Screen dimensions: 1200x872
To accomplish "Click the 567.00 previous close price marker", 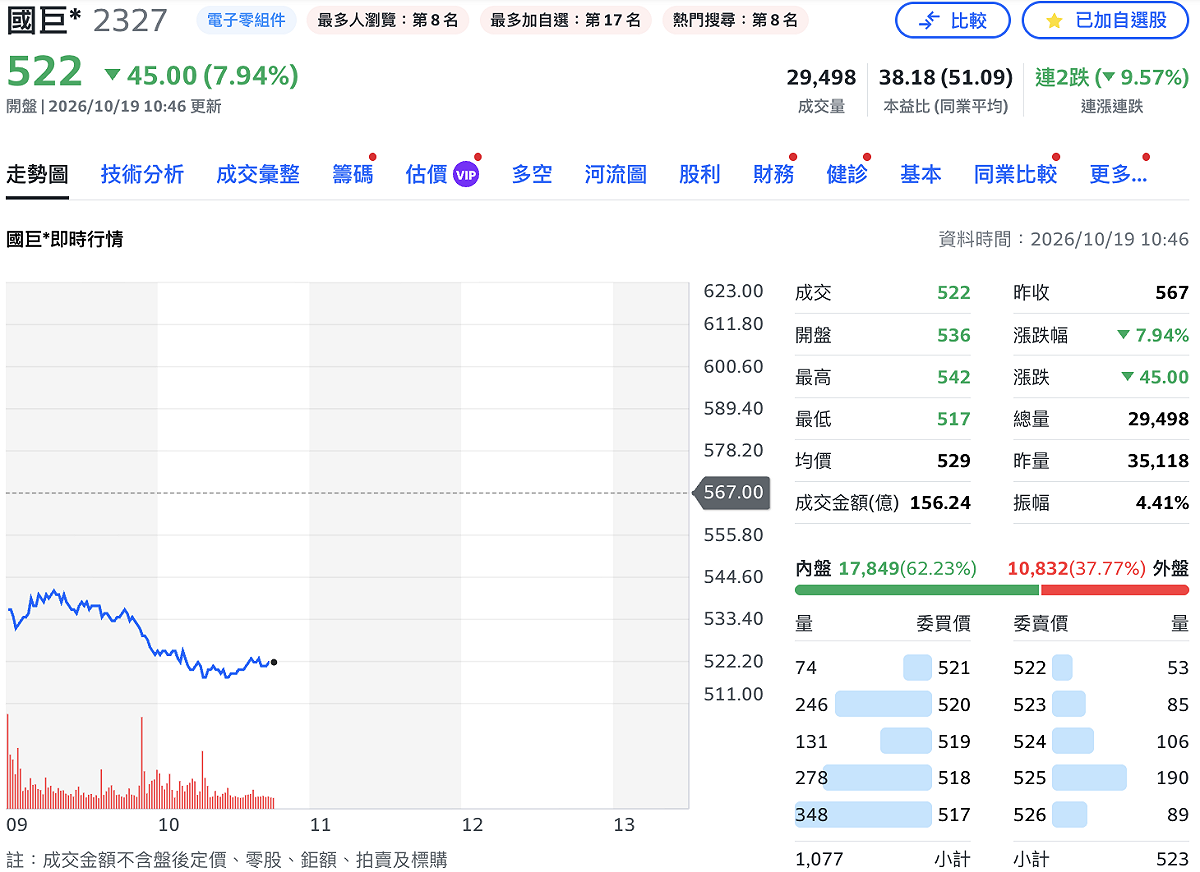I will tap(731, 492).
